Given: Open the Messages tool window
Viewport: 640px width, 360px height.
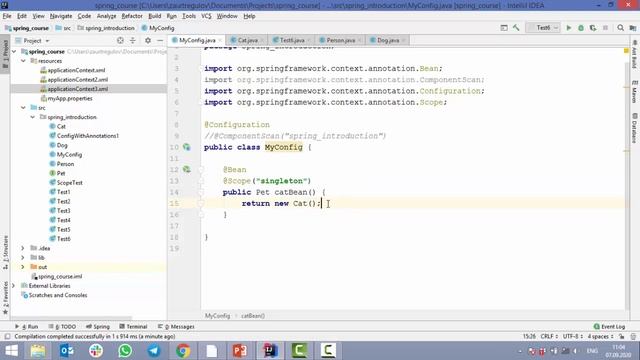Looking at the screenshot, I should [x=176, y=327].
